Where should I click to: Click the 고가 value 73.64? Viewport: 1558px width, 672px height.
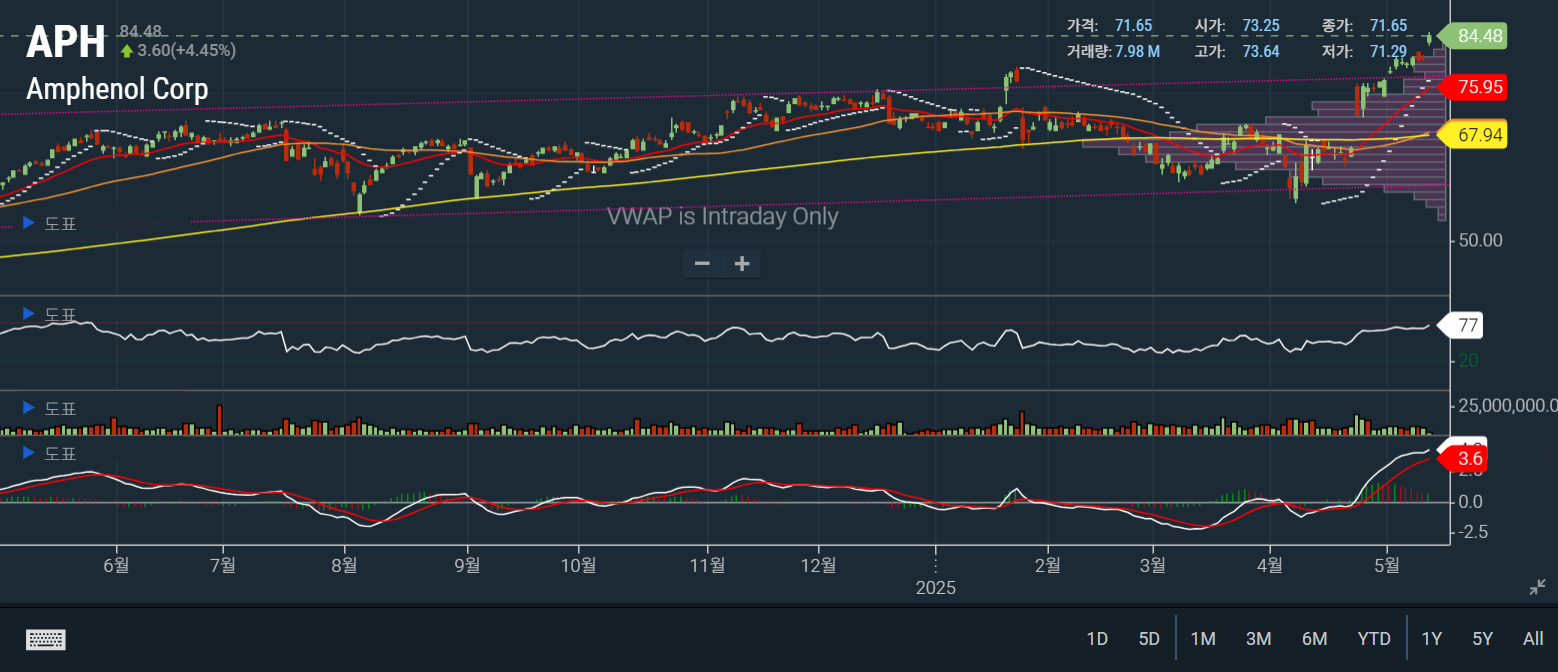(1260, 50)
